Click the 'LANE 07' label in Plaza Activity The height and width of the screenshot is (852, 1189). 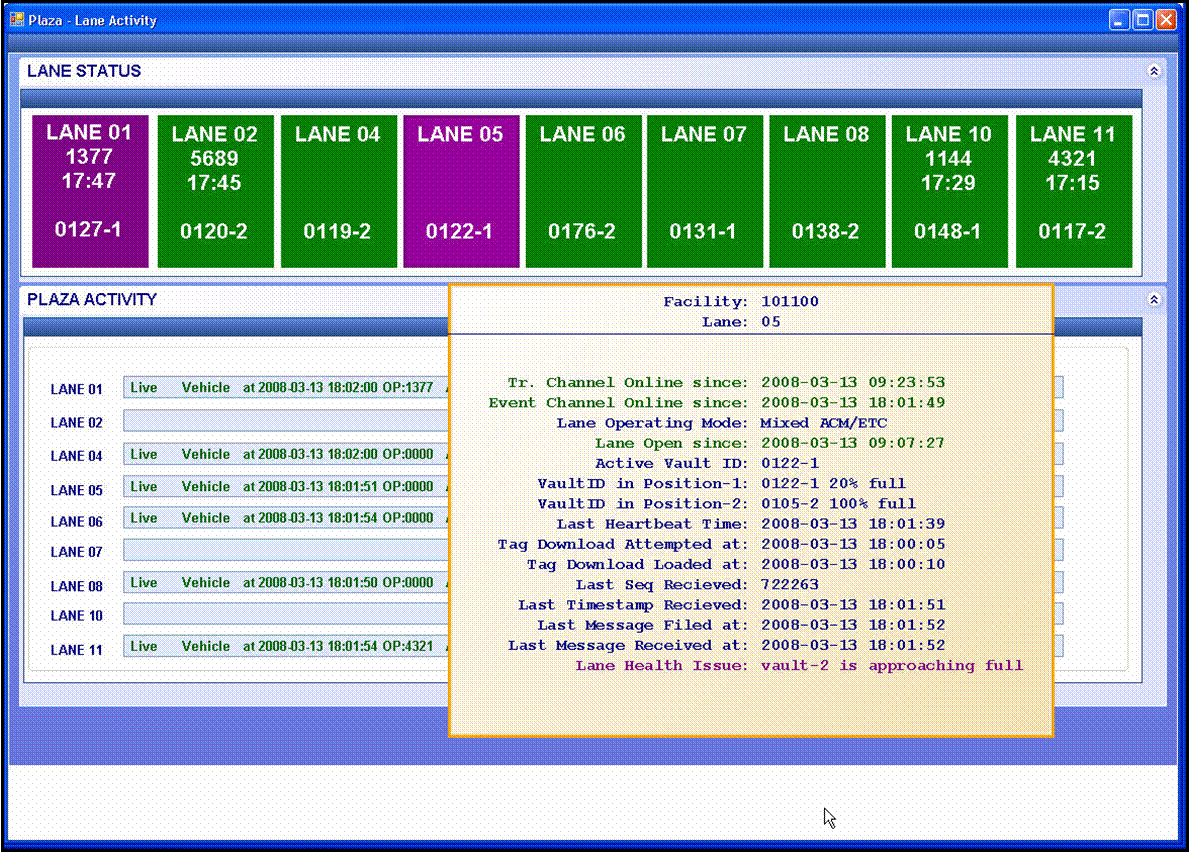pos(76,553)
